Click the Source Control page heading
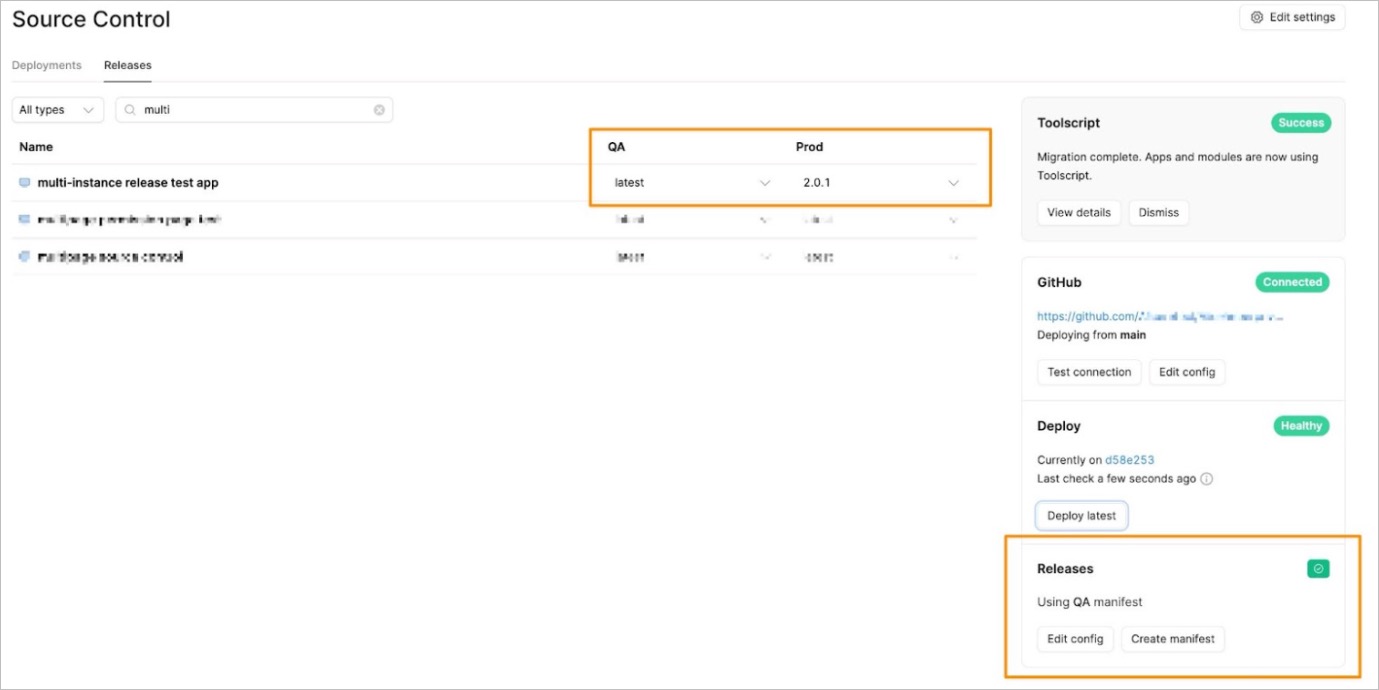Viewport: 1379px width, 690px height. click(x=91, y=19)
